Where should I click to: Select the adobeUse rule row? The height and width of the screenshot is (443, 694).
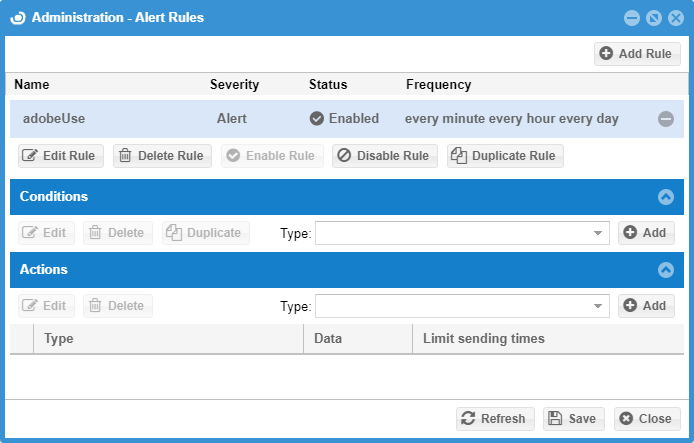point(54,118)
